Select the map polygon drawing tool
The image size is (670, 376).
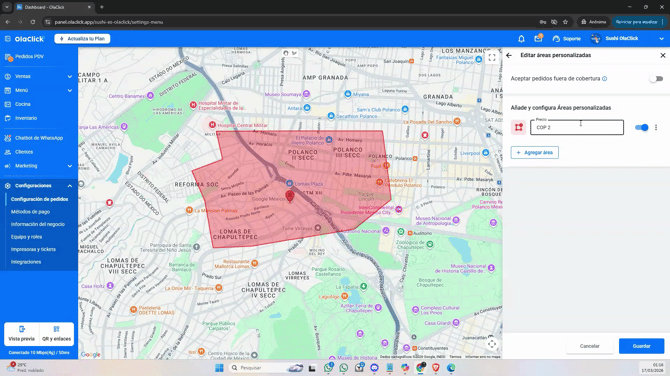pos(294,53)
